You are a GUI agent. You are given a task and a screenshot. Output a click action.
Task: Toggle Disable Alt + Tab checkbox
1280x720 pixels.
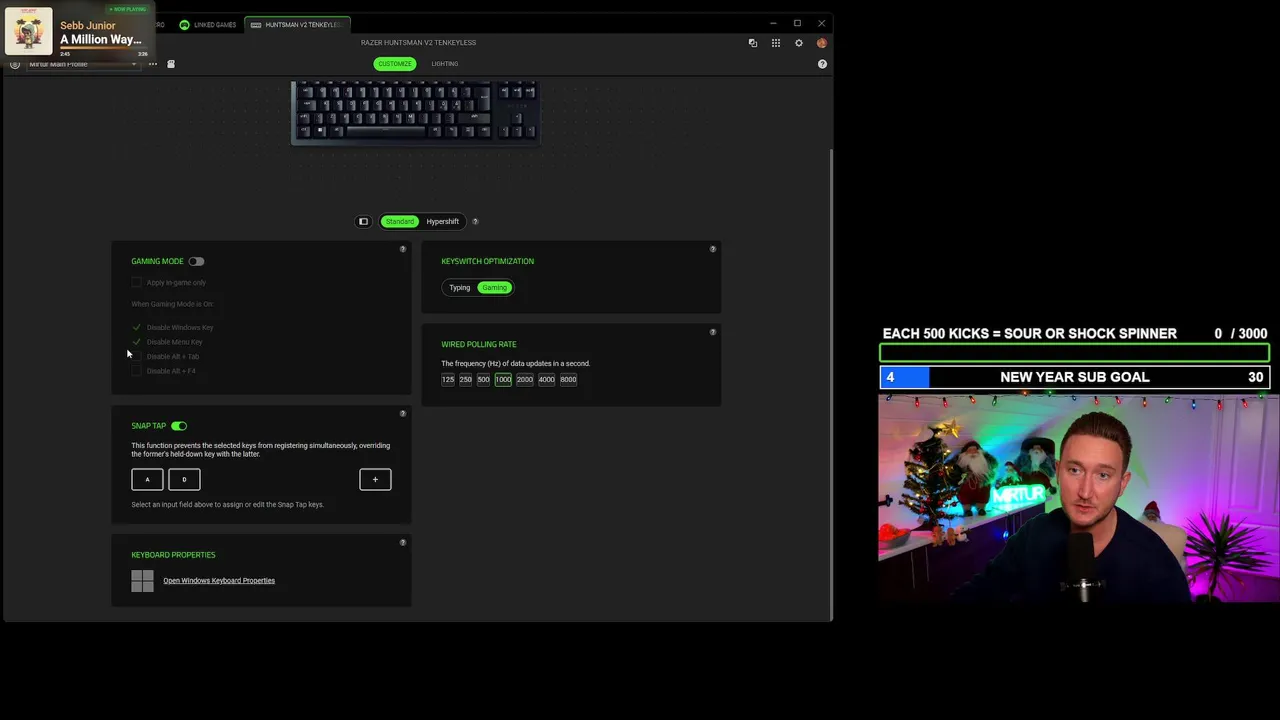point(137,356)
